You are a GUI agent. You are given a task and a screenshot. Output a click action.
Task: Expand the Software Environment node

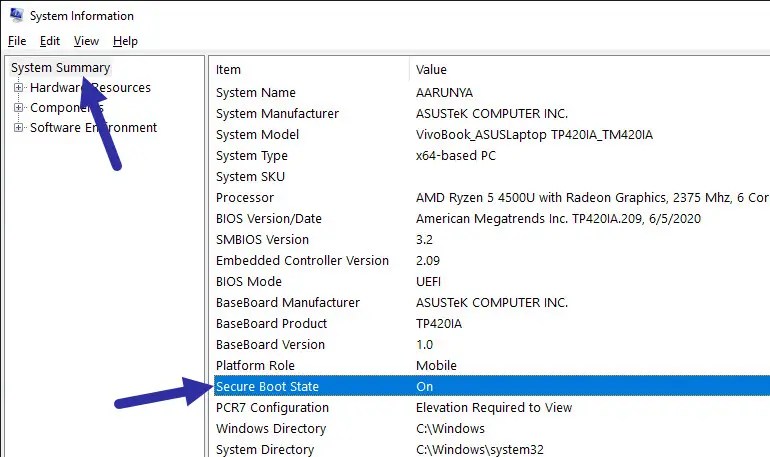(x=19, y=128)
